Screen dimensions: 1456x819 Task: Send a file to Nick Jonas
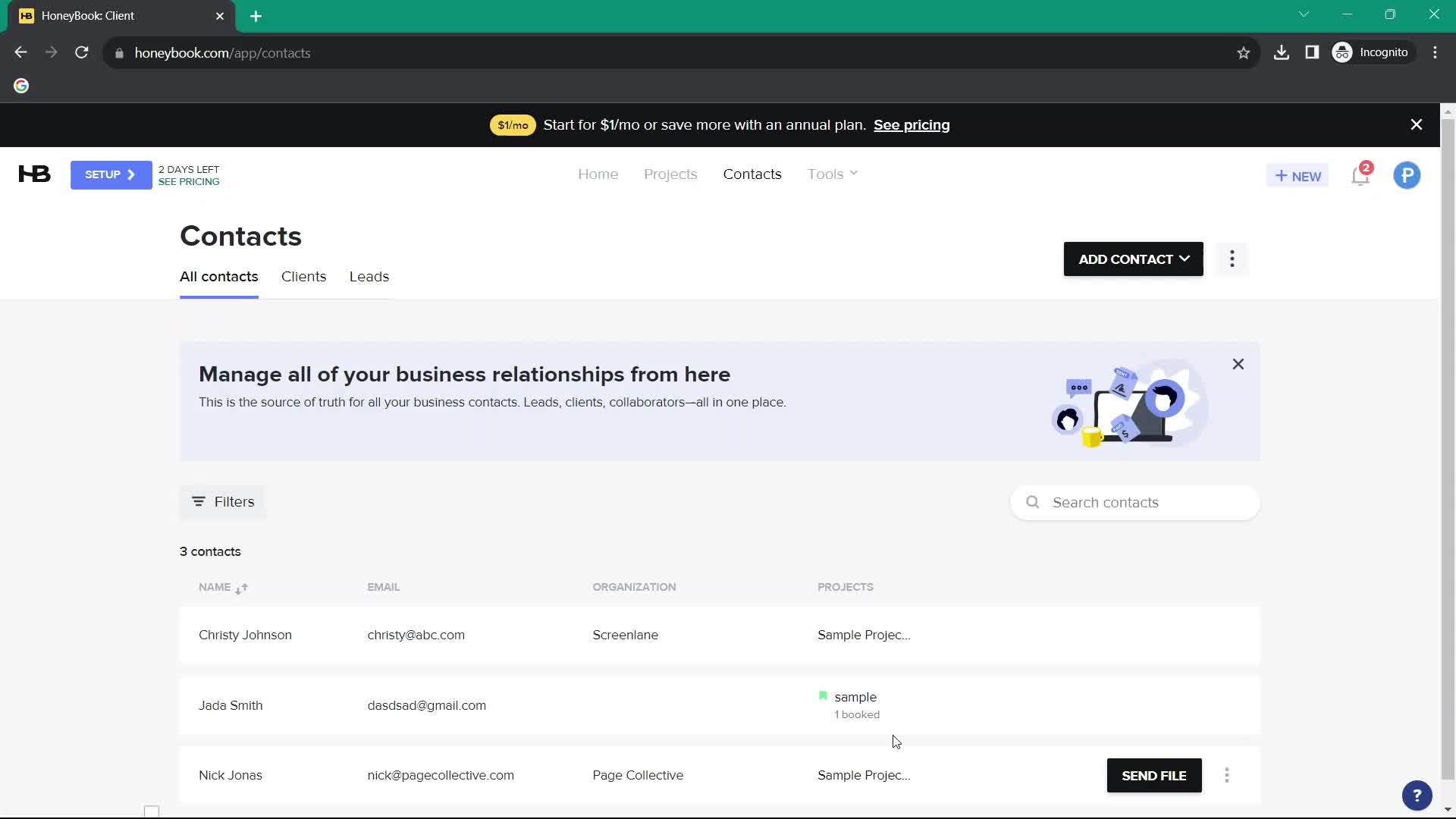[x=1154, y=775]
